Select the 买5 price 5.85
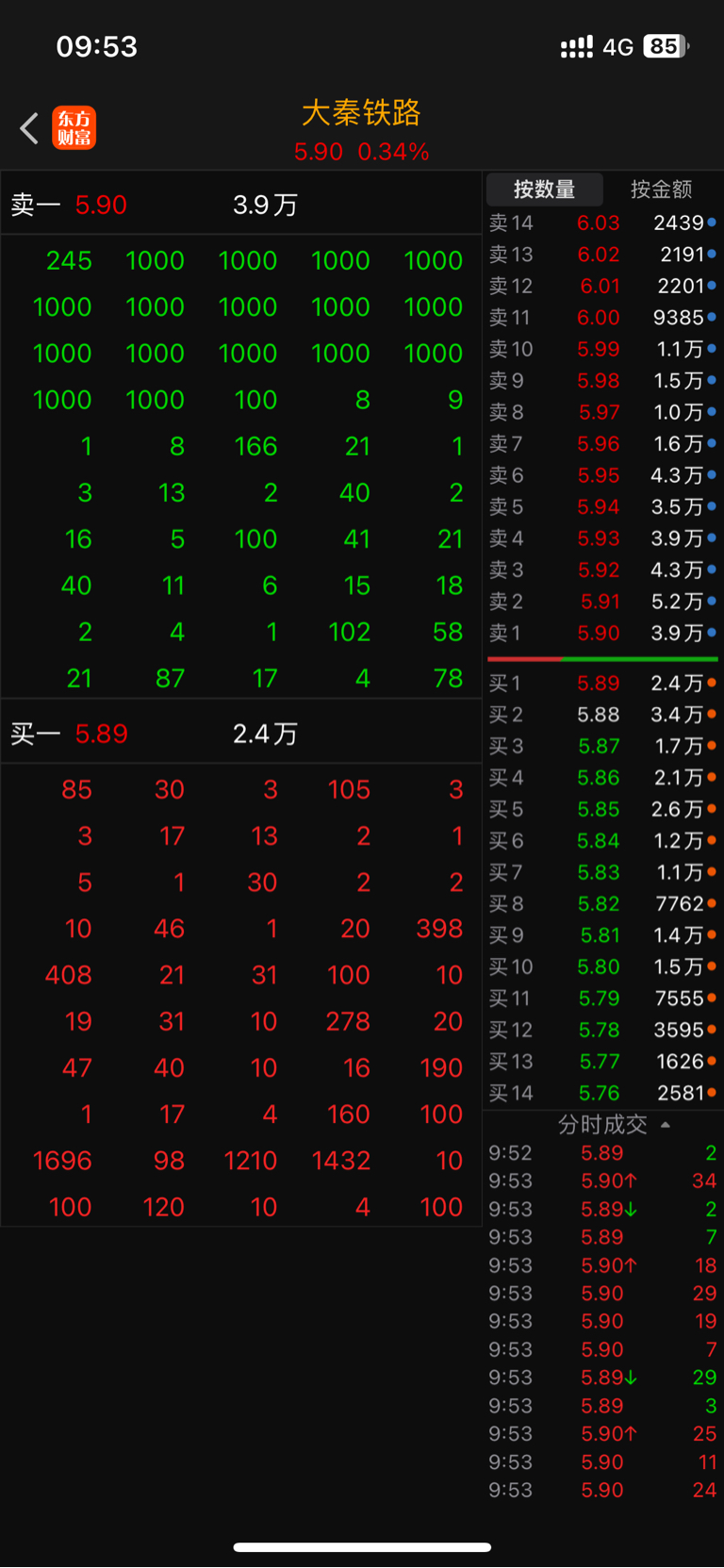Screen dimensions: 724x1568 tap(599, 809)
